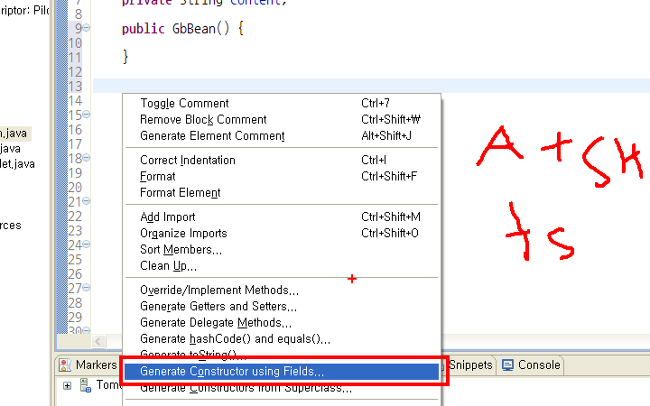Viewport: 650px width, 406px height.
Task: Collapse code fold at line 15
Action: tap(86, 114)
